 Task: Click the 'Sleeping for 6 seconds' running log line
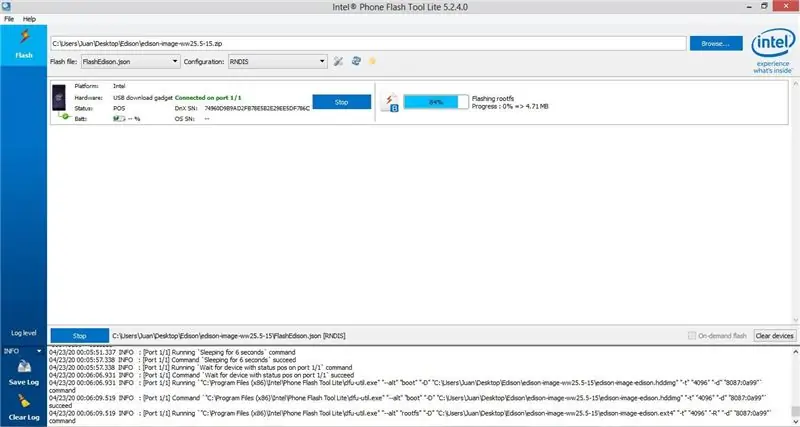tap(172, 352)
